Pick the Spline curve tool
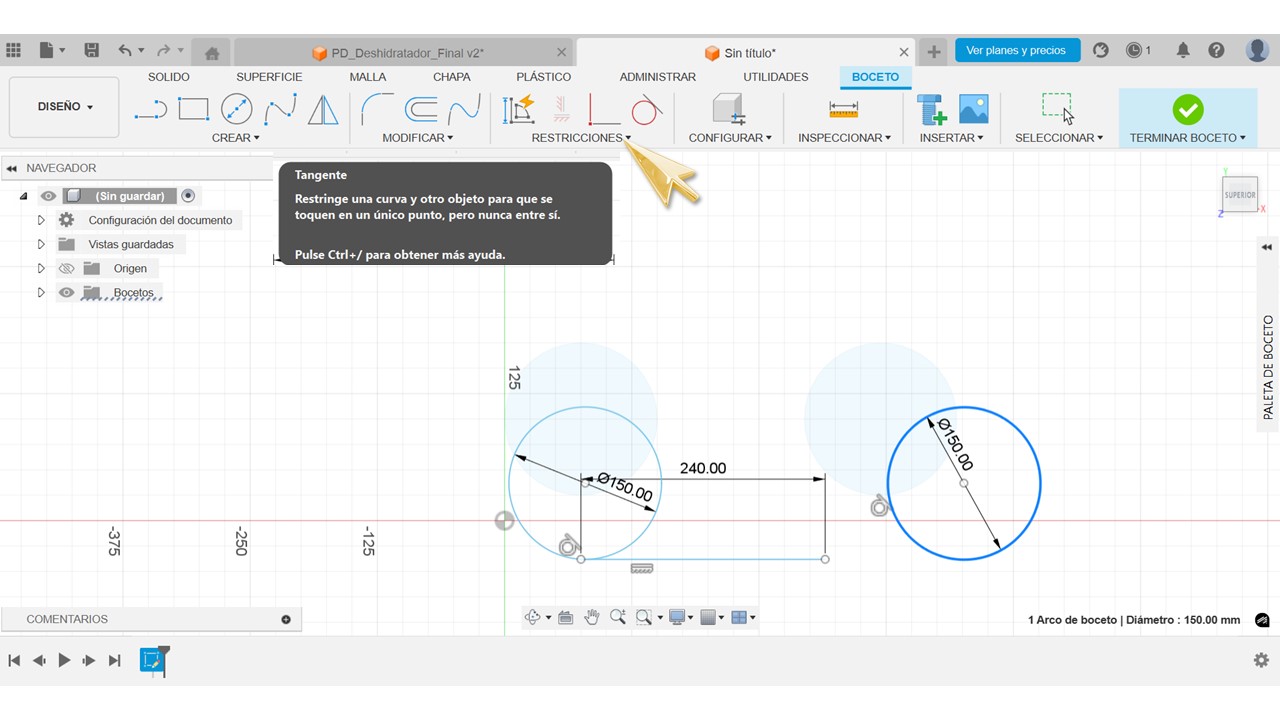1280x720 pixels. click(x=280, y=109)
